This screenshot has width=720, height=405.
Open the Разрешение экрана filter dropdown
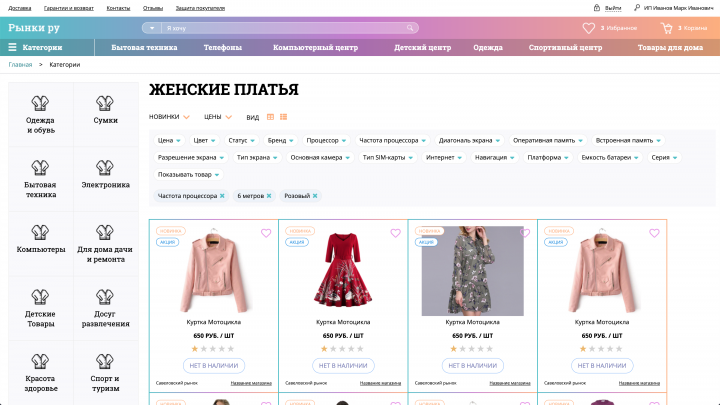click(x=191, y=158)
